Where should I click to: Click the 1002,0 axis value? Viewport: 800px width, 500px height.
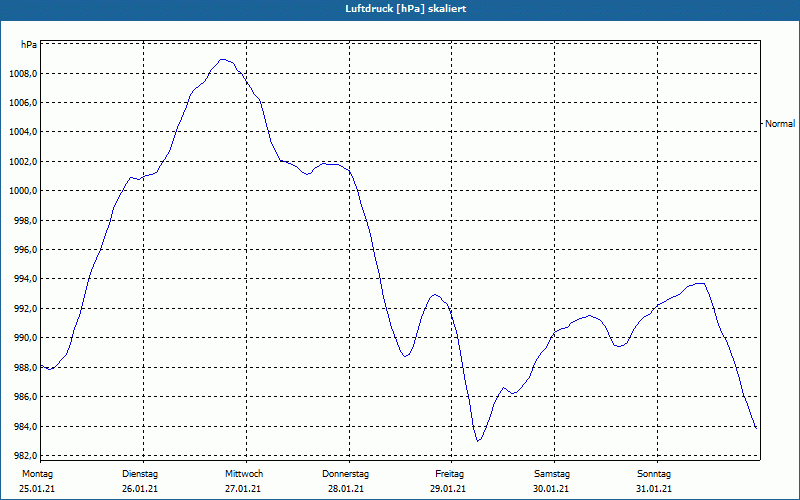click(23, 162)
